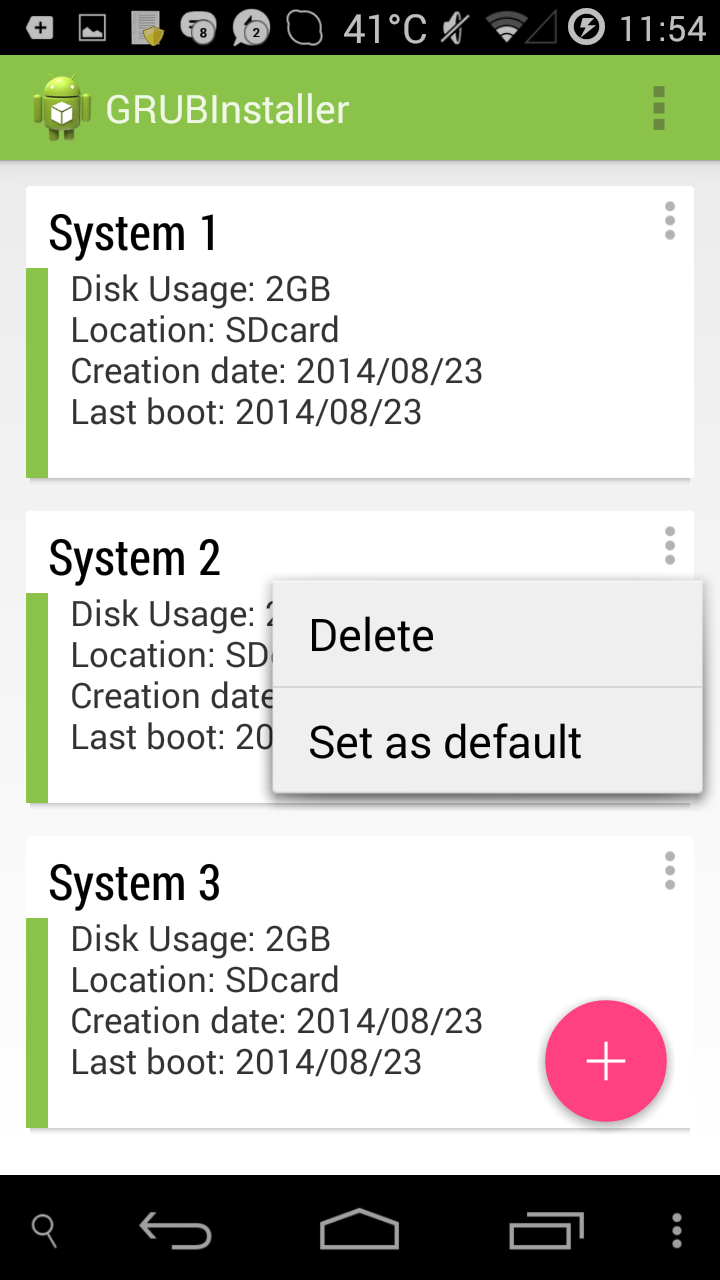Open the action bar overflow menu
The image size is (720, 1280).
pos(658,108)
